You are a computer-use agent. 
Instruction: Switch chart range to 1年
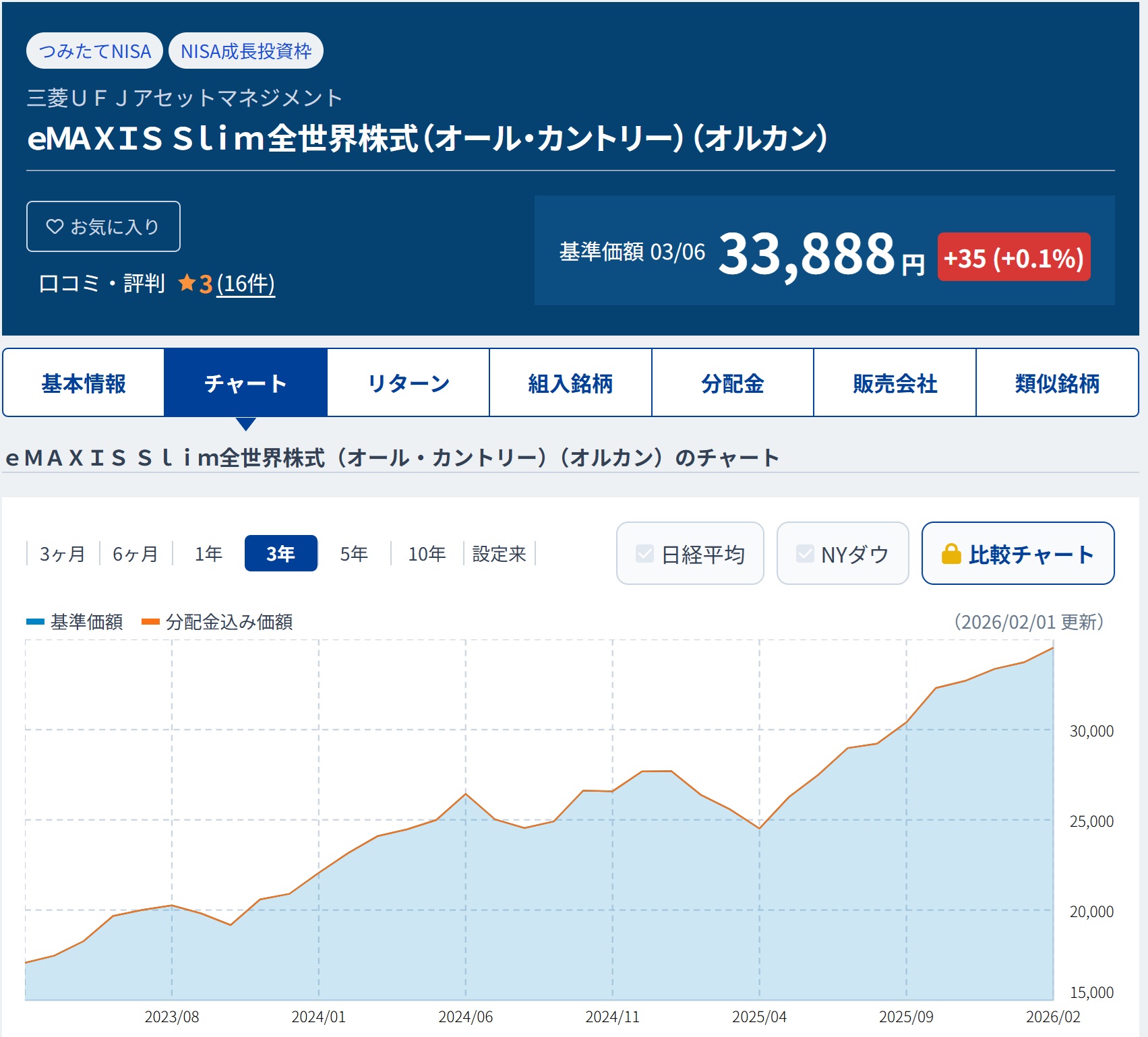(x=208, y=554)
